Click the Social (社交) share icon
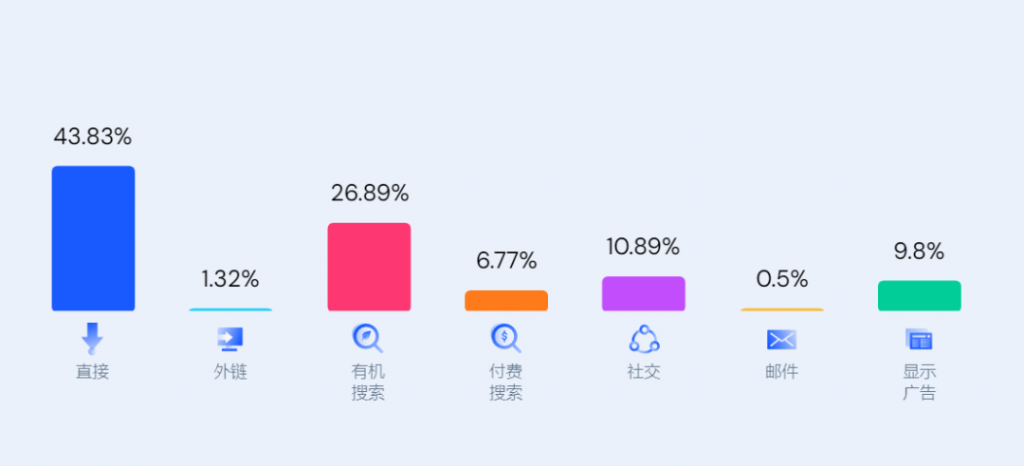This screenshot has width=1024, height=466. point(644,339)
